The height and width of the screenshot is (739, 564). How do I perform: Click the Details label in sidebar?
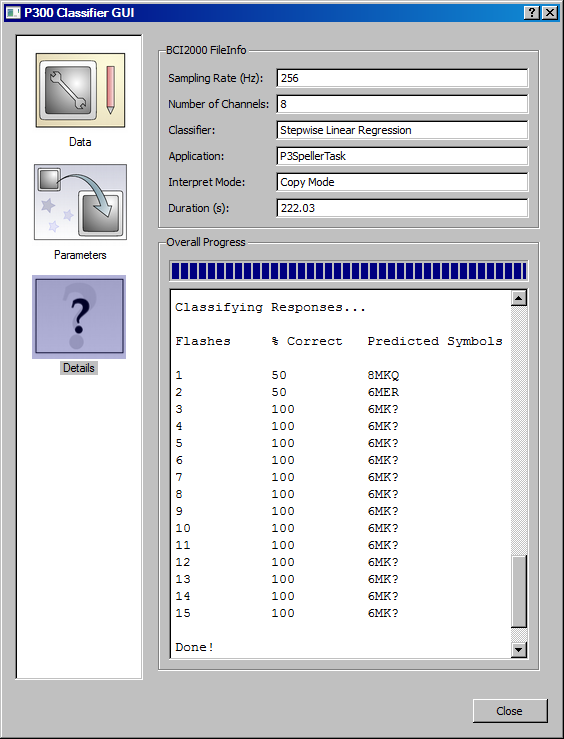point(79,368)
